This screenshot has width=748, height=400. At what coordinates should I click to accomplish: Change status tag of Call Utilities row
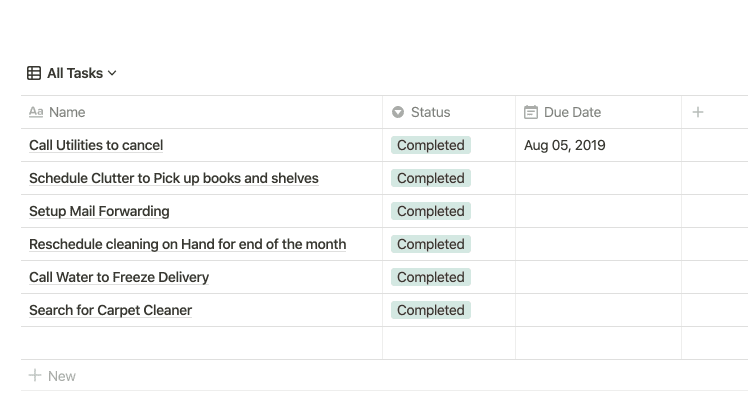pyautogui.click(x=431, y=145)
